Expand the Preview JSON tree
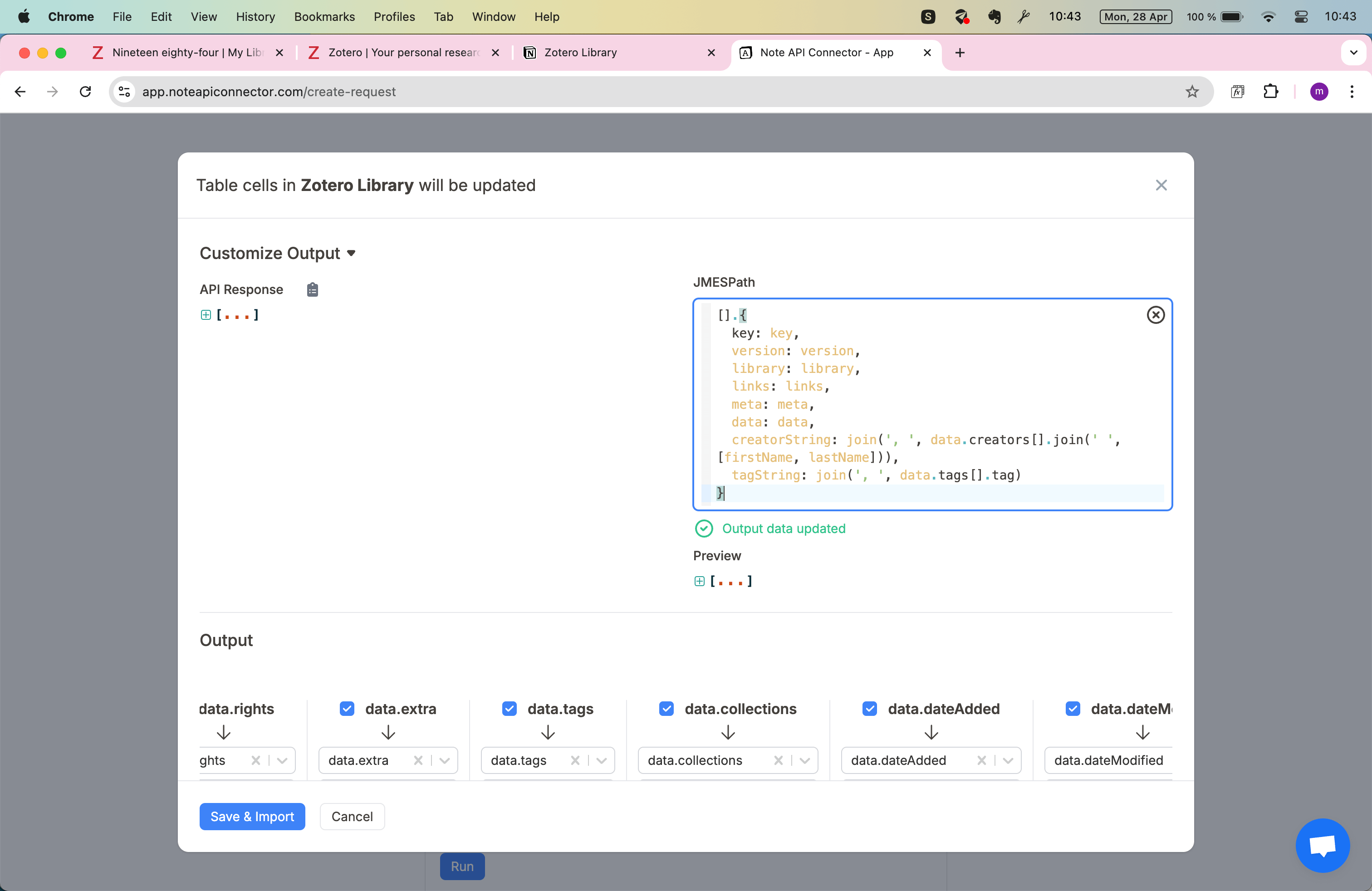This screenshot has height=891, width=1372. pyautogui.click(x=699, y=581)
